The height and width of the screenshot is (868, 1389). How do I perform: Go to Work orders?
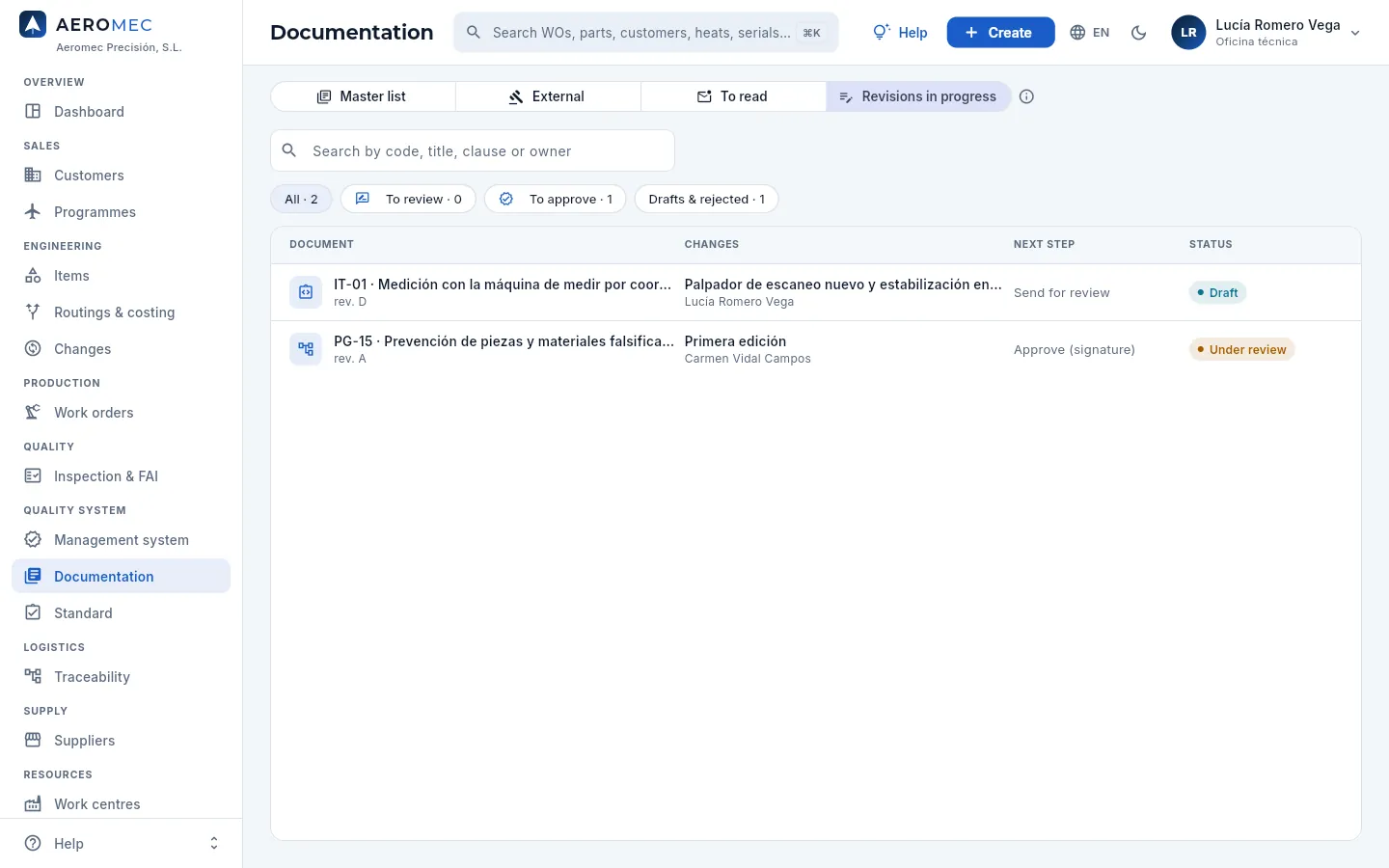coord(122,413)
